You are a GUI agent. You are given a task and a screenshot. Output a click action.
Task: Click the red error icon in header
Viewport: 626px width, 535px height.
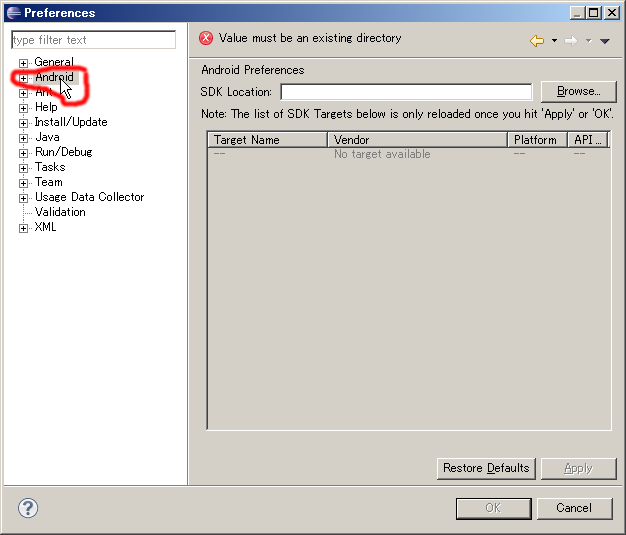pos(206,38)
